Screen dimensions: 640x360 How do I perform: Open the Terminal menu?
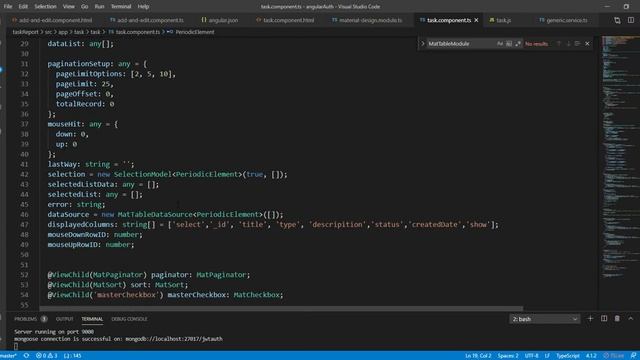click(x=121, y=7)
